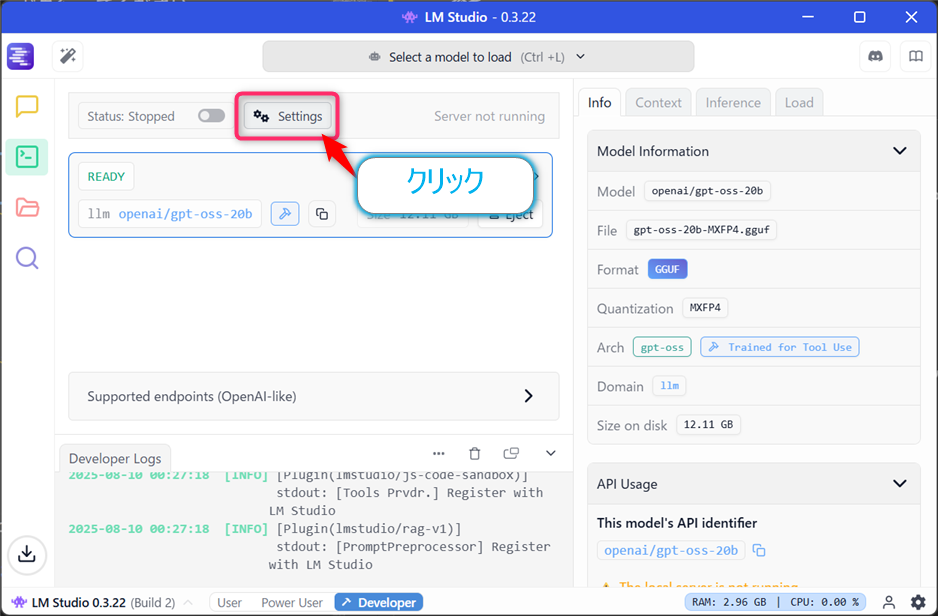This screenshot has width=938, height=616.
Task: Open the Developer terminal section in sidebar
Action: (x=27, y=157)
